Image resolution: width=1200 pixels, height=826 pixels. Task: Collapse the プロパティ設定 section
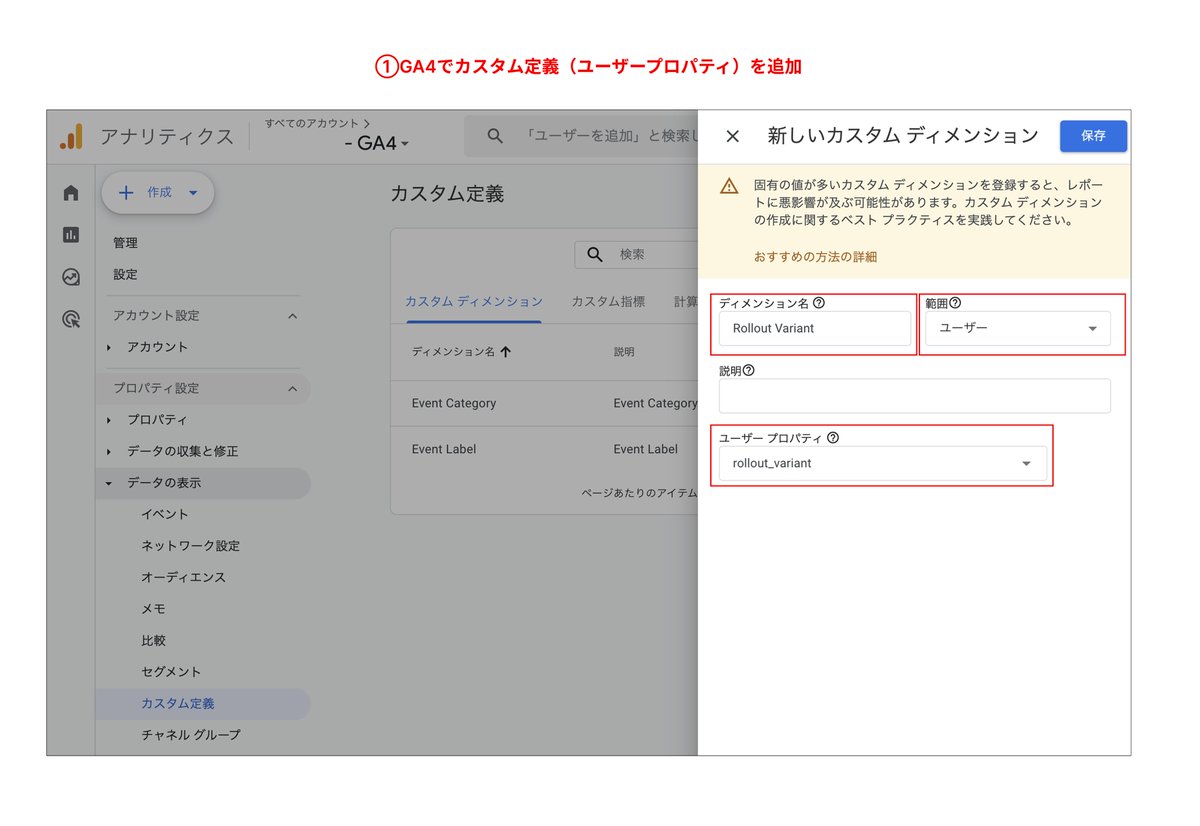(292, 388)
